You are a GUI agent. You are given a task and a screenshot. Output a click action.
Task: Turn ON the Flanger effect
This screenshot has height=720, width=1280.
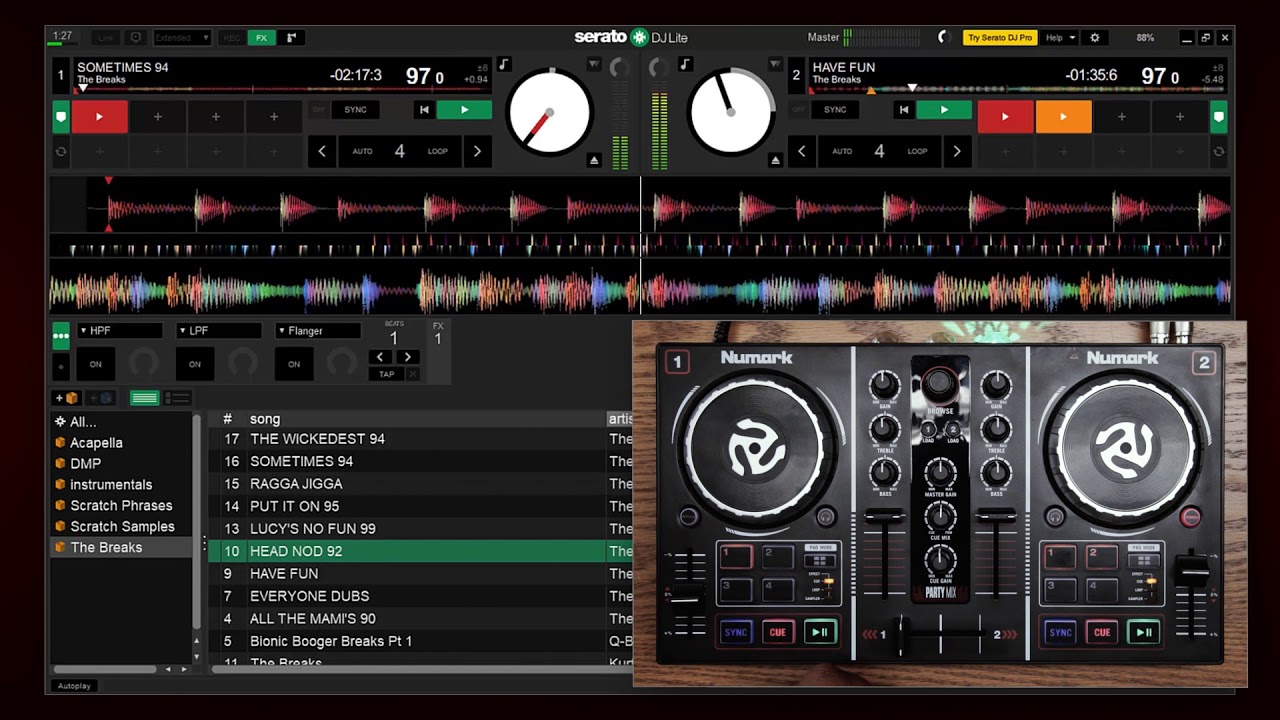coord(294,364)
